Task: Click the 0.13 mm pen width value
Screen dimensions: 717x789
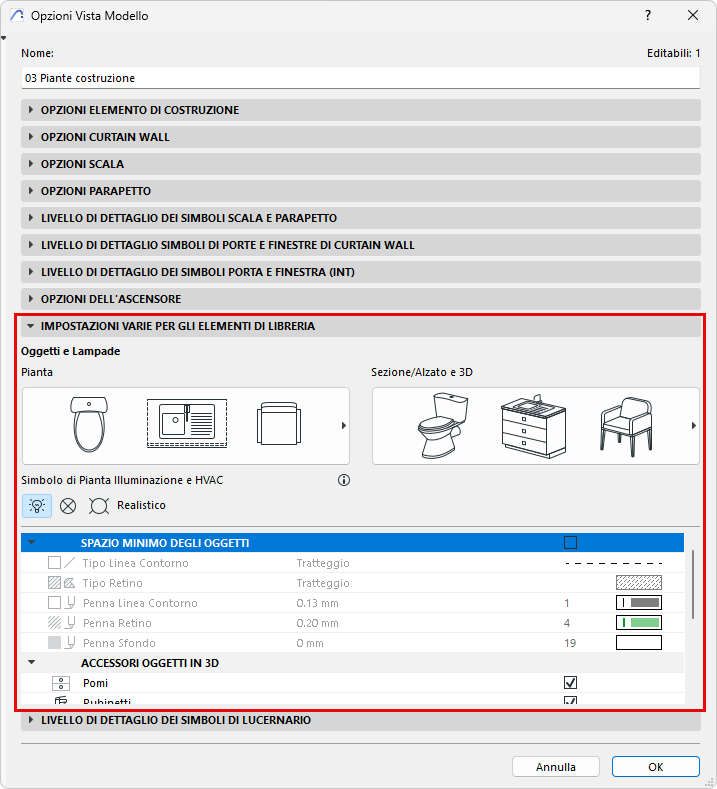Action: (x=317, y=603)
